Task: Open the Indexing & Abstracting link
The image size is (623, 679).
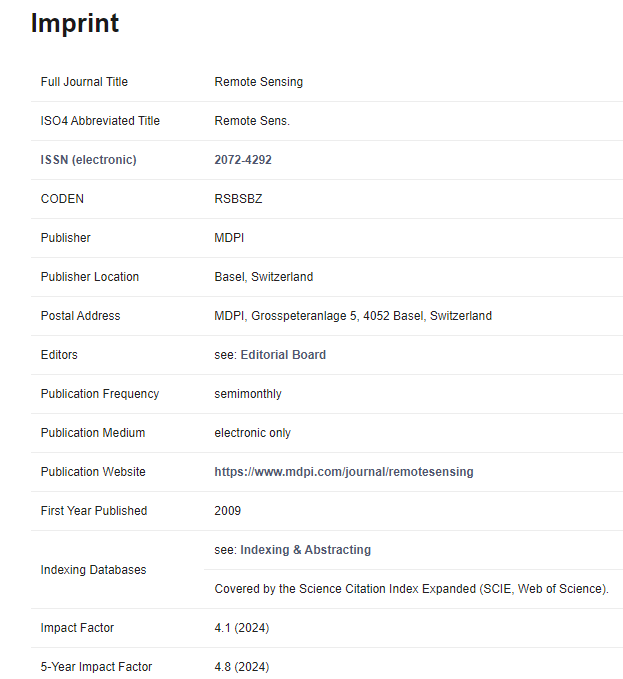Action: coord(306,550)
